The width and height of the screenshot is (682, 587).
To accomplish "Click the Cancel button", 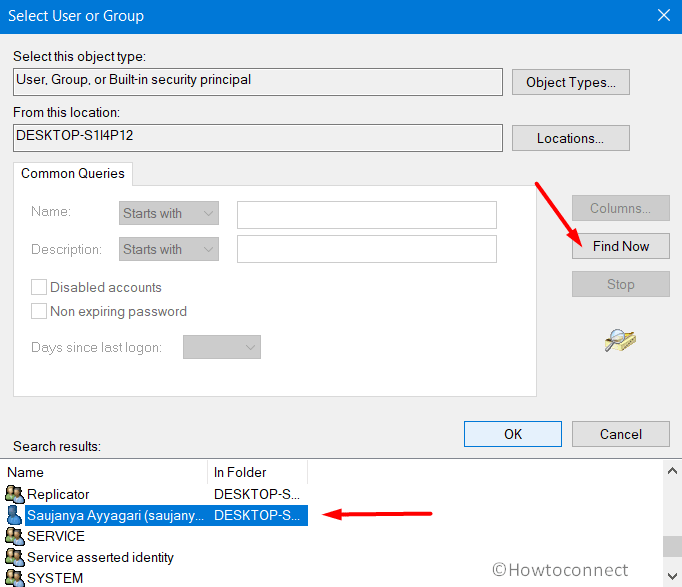I will pos(621,434).
